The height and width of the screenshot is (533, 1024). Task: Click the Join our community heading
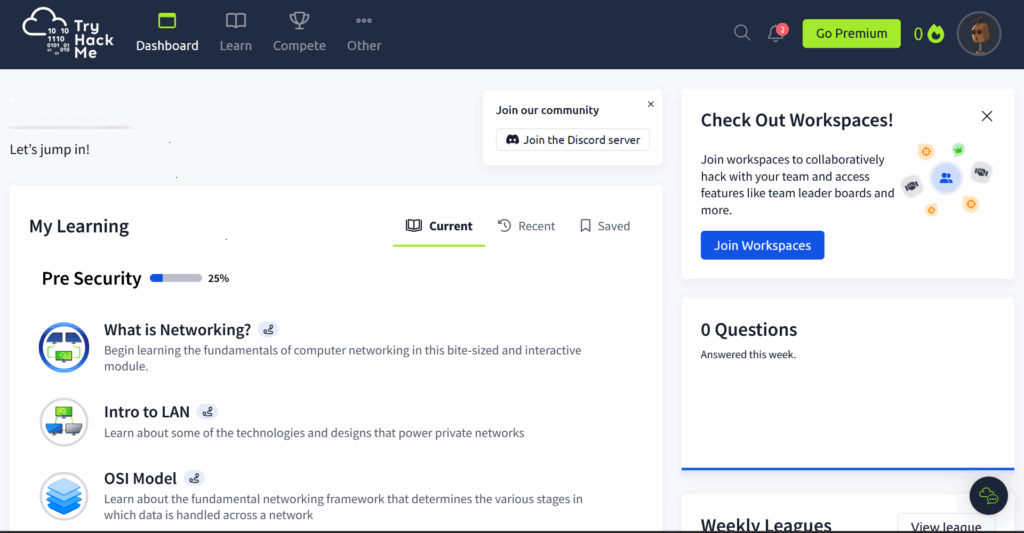pyautogui.click(x=547, y=110)
